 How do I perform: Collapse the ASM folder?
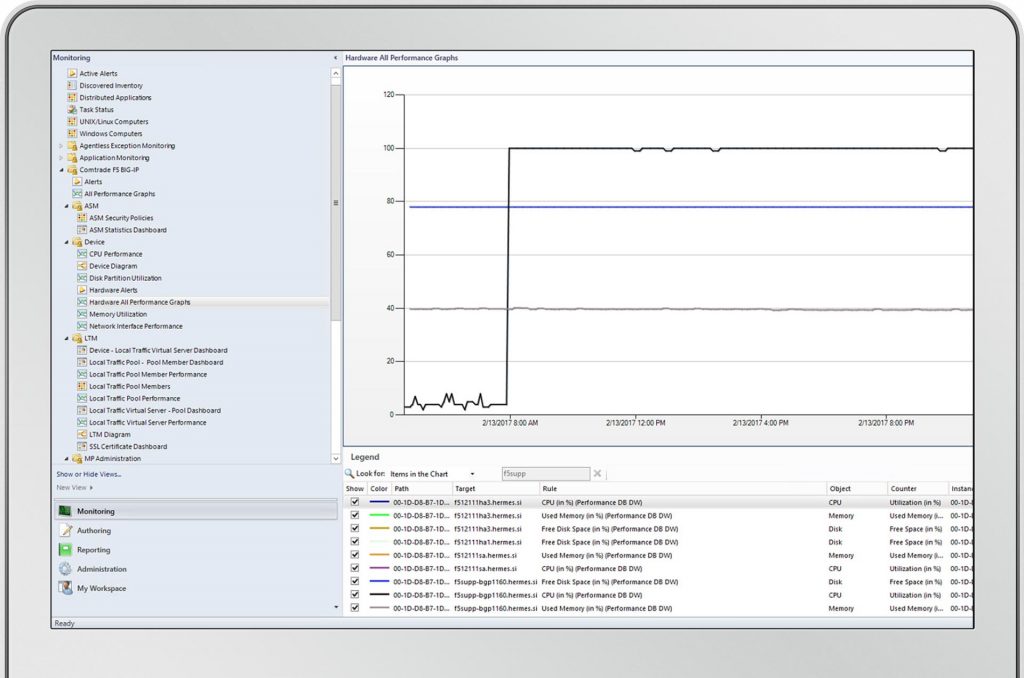pyautogui.click(x=67, y=206)
